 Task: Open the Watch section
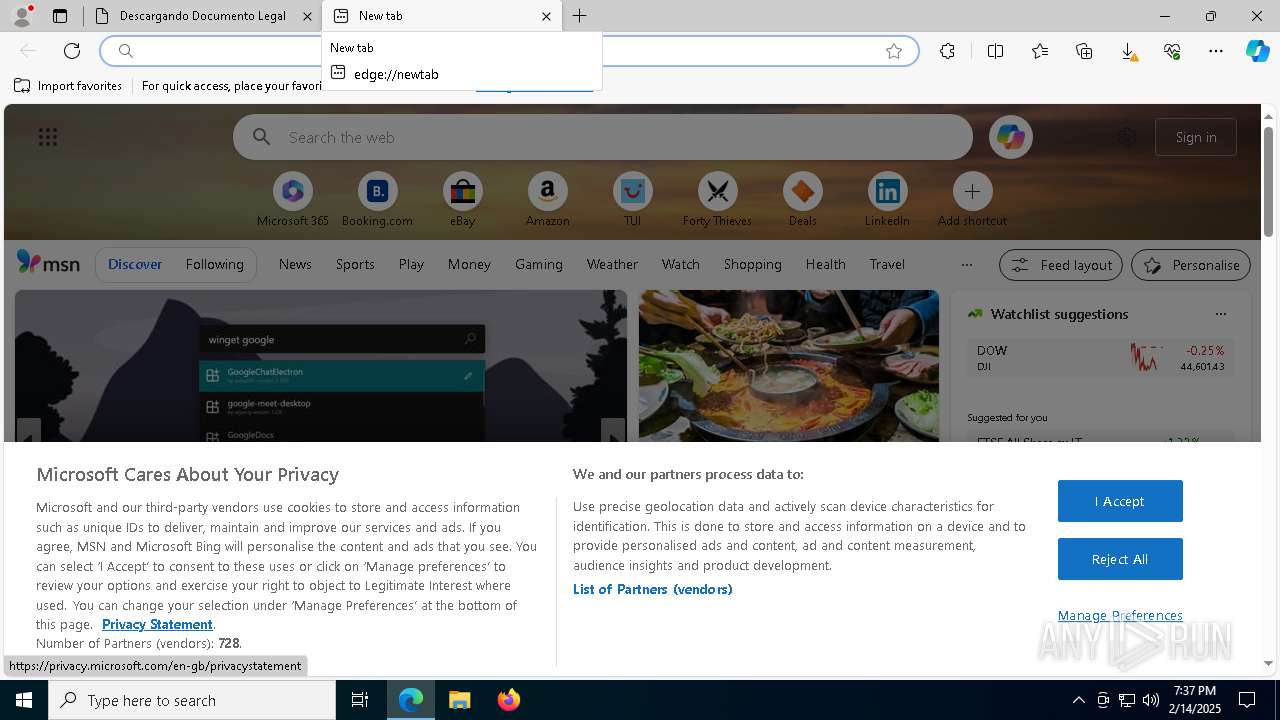pyautogui.click(x=681, y=264)
